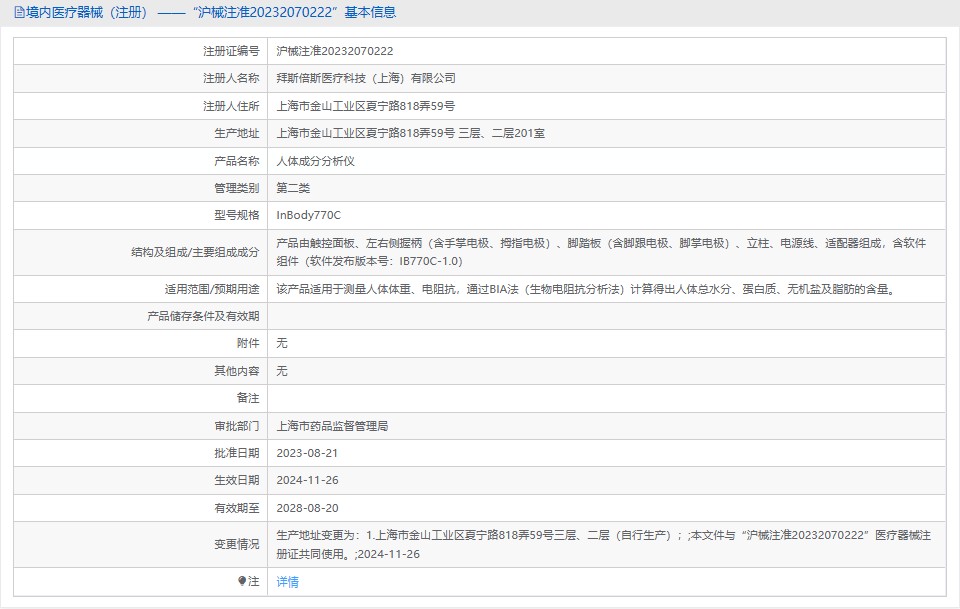Click the 管理类别 label
Image resolution: width=960 pixels, height=609 pixels.
tap(236, 188)
